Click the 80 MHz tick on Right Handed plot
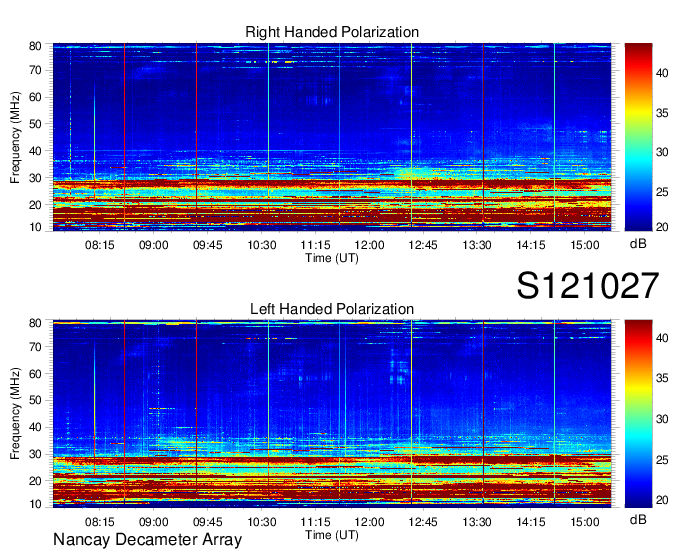This screenshot has height=552, width=680. [x=35, y=46]
